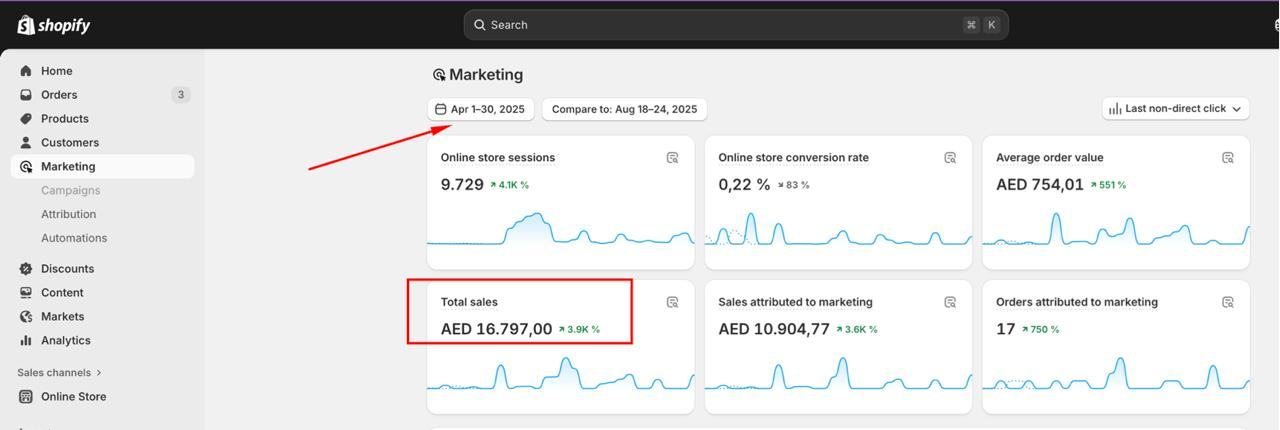The width and height of the screenshot is (1280, 430).
Task: Click the magnifier icon in search bar
Action: (480, 25)
